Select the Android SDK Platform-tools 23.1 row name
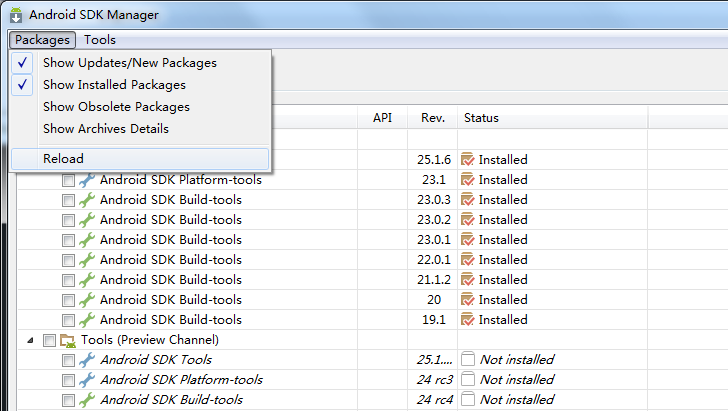 tap(181, 180)
